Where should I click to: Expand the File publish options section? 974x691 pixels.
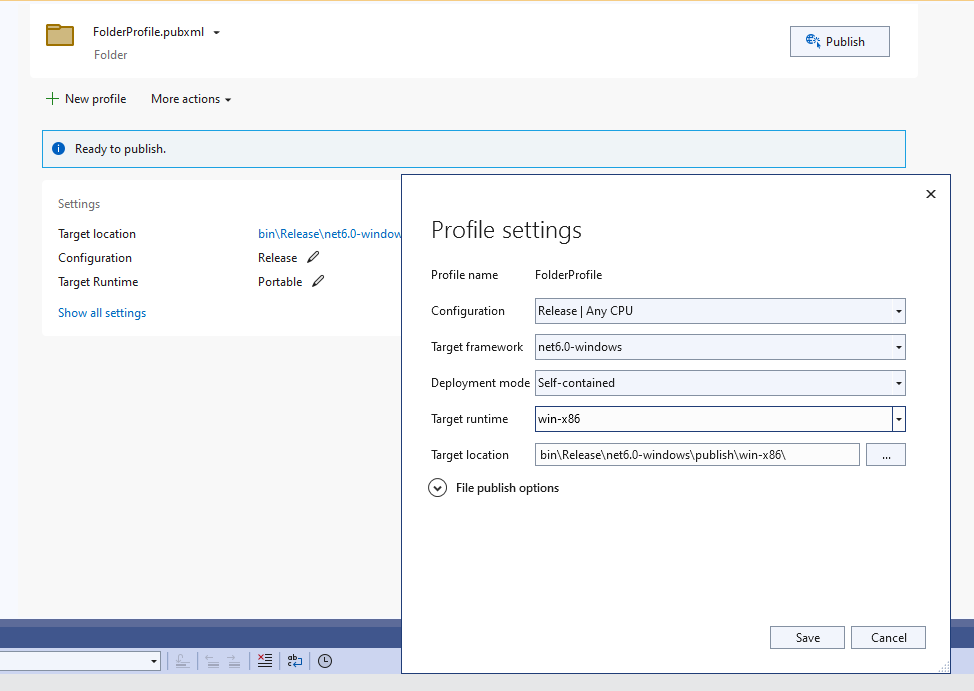point(437,487)
